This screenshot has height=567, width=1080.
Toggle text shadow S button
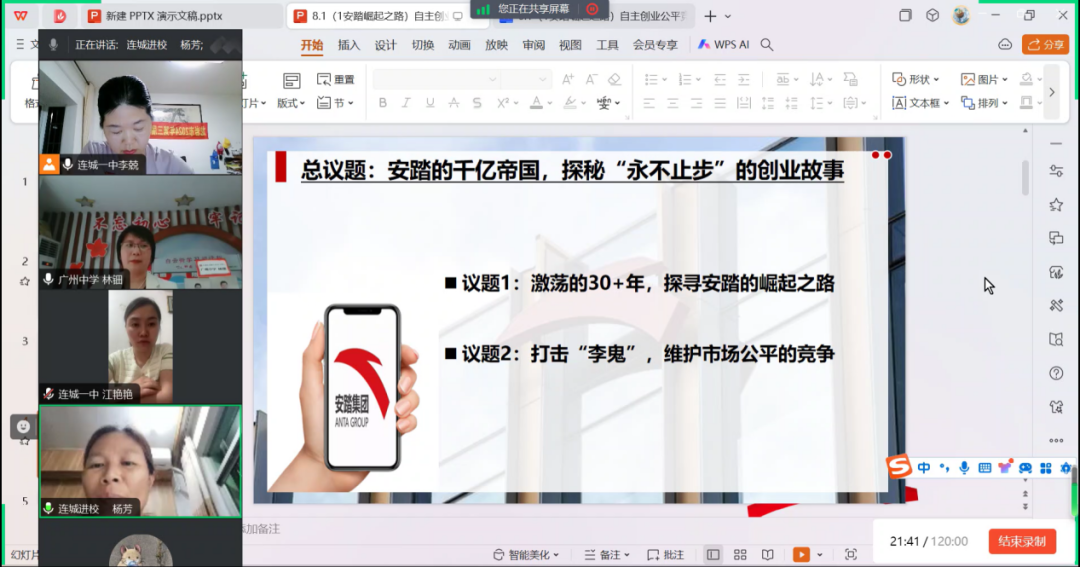click(477, 103)
